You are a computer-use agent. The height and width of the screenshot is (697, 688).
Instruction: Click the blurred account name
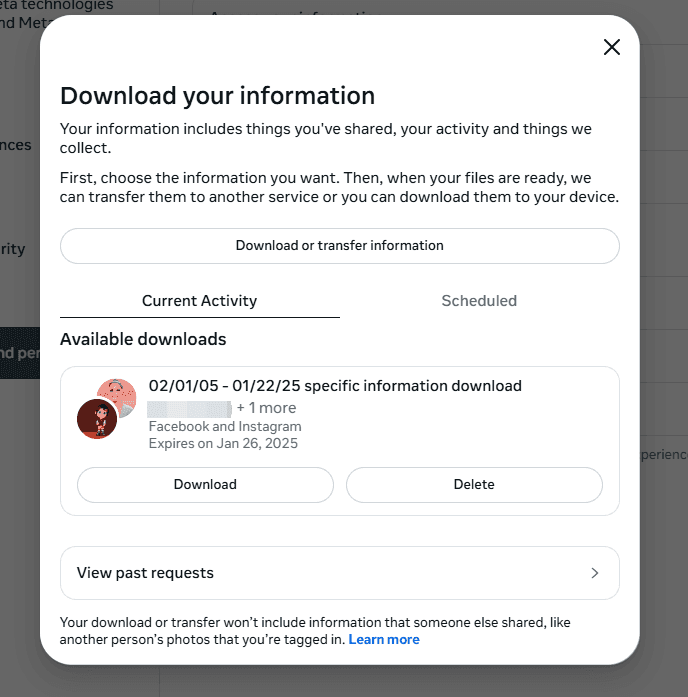click(x=189, y=408)
